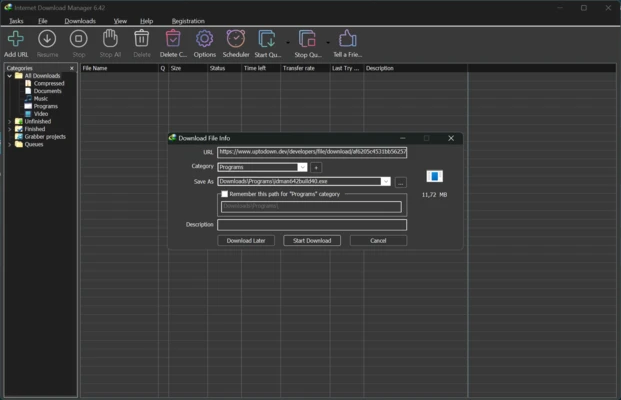Sort by Status column header
Viewport: 621px width, 400px height.
click(224, 68)
